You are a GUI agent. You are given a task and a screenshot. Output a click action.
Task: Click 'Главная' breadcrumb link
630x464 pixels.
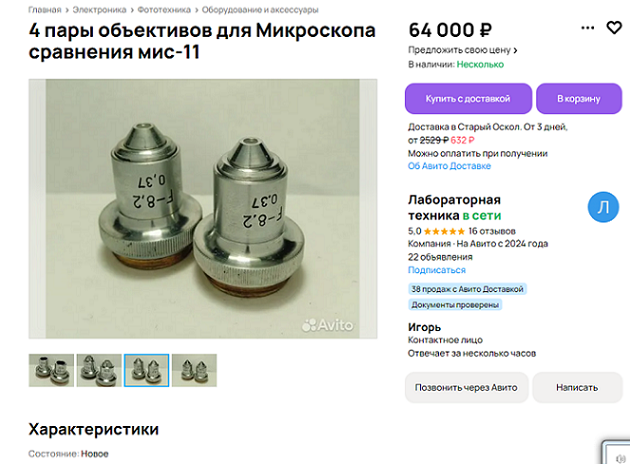tap(45, 10)
